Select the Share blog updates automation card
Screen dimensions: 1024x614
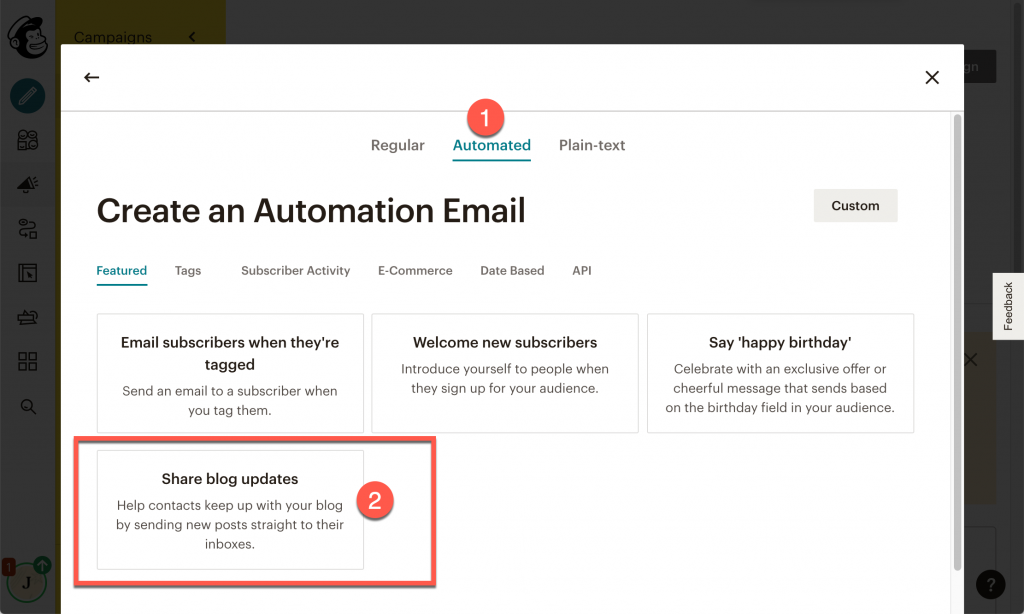click(x=230, y=511)
